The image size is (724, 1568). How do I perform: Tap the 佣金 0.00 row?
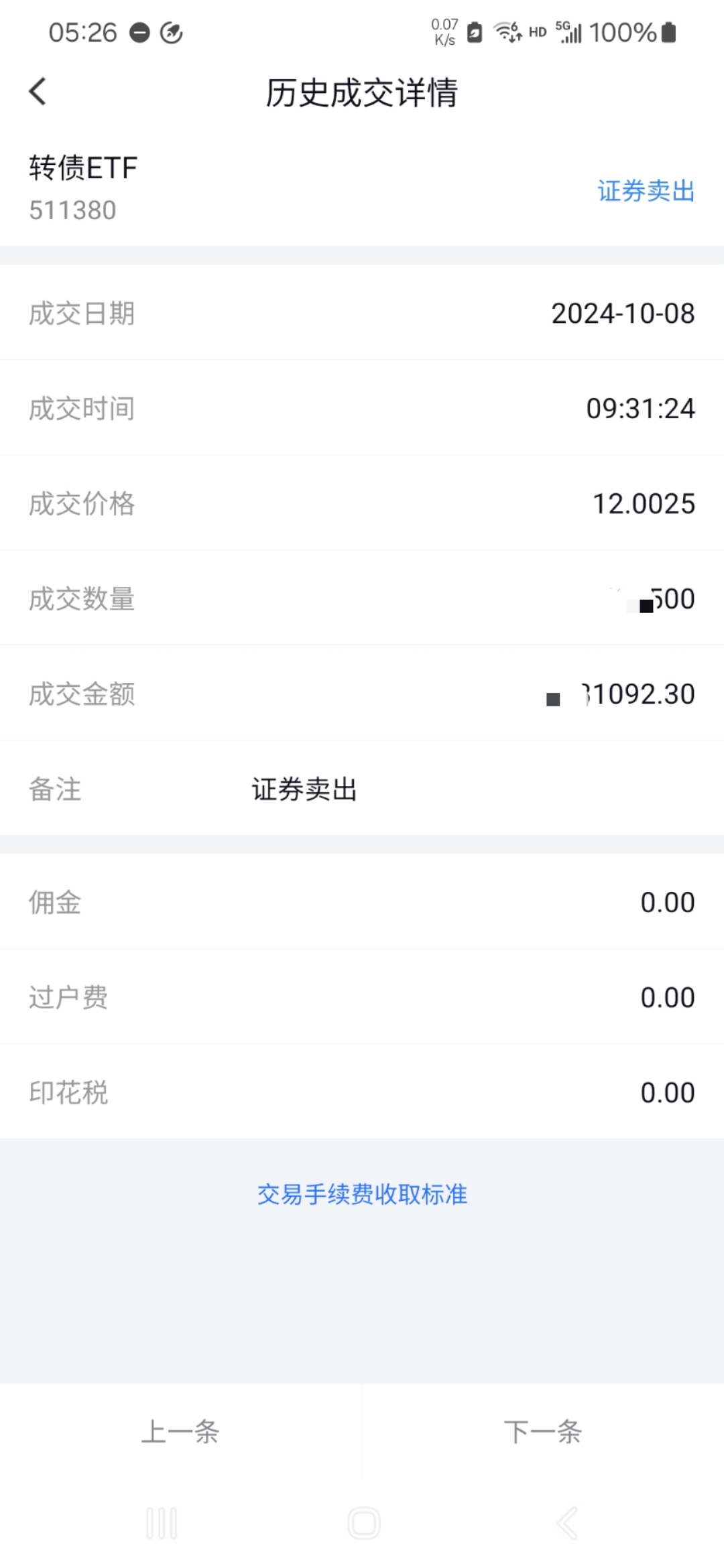362,902
